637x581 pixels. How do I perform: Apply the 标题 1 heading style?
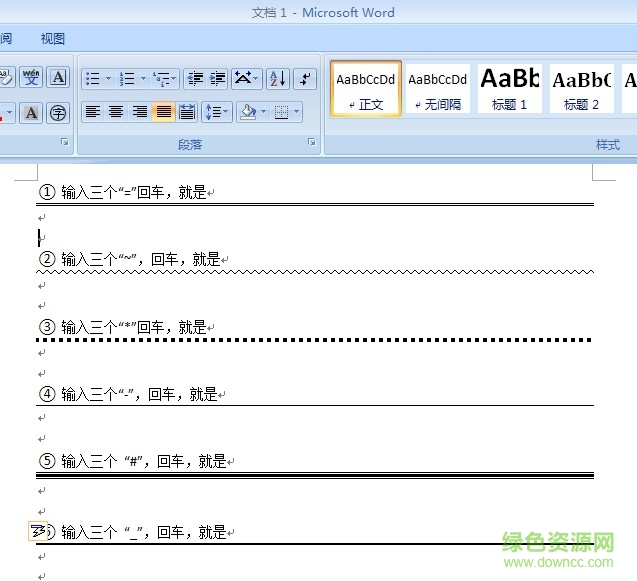(509, 88)
